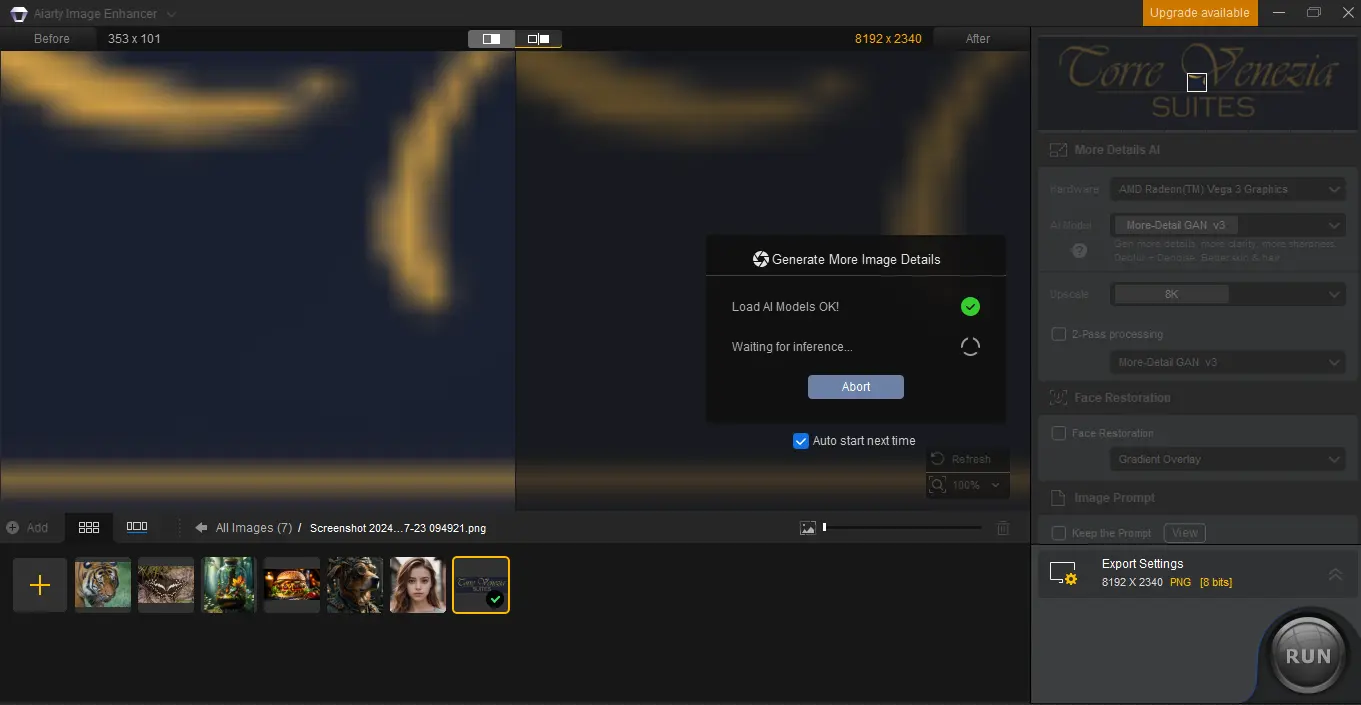Open the AI Model More-Detail GAN v3 dropdown
This screenshot has height=705, width=1361.
[1228, 225]
